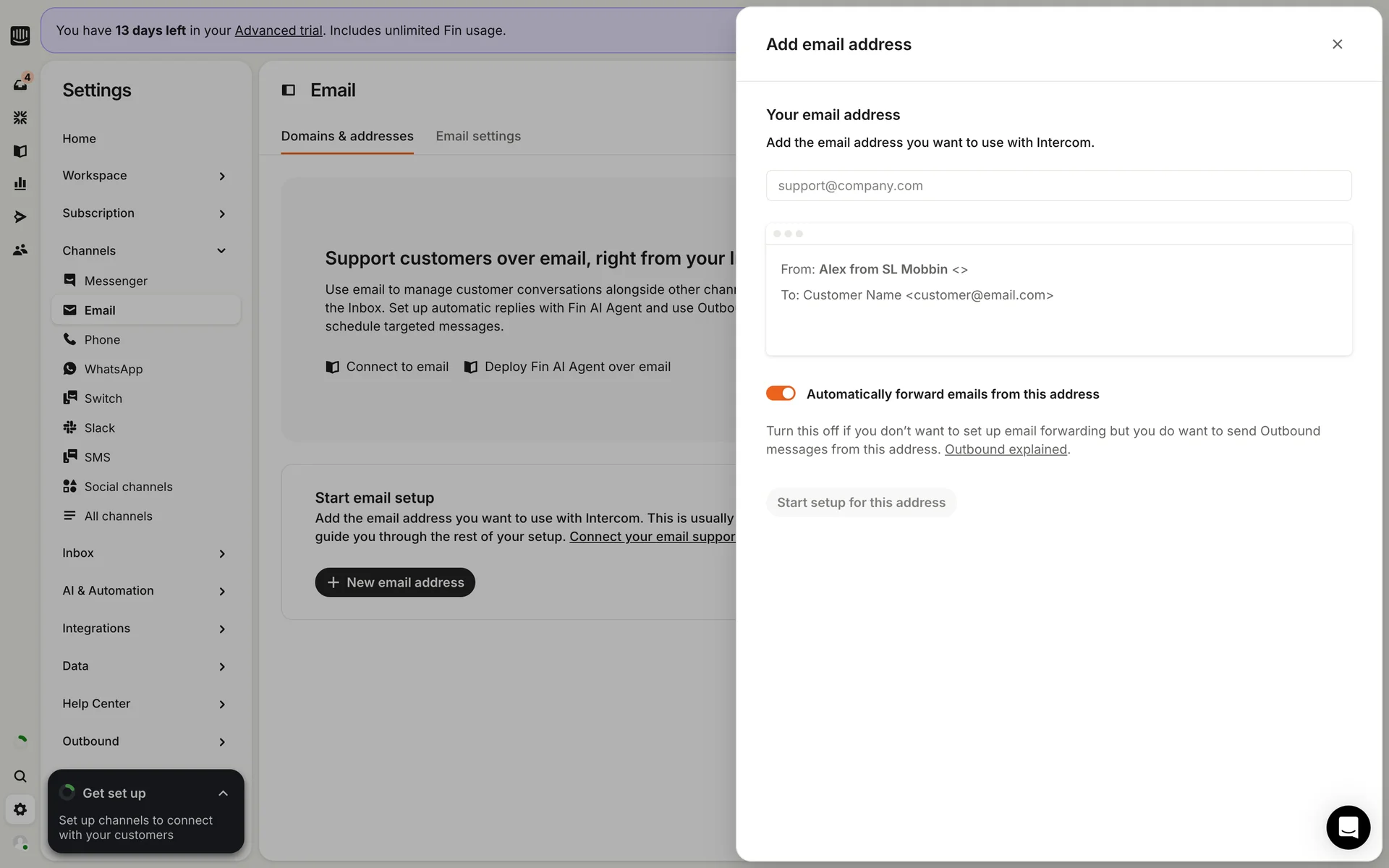Open the Outbound paper plane icon

(x=20, y=217)
